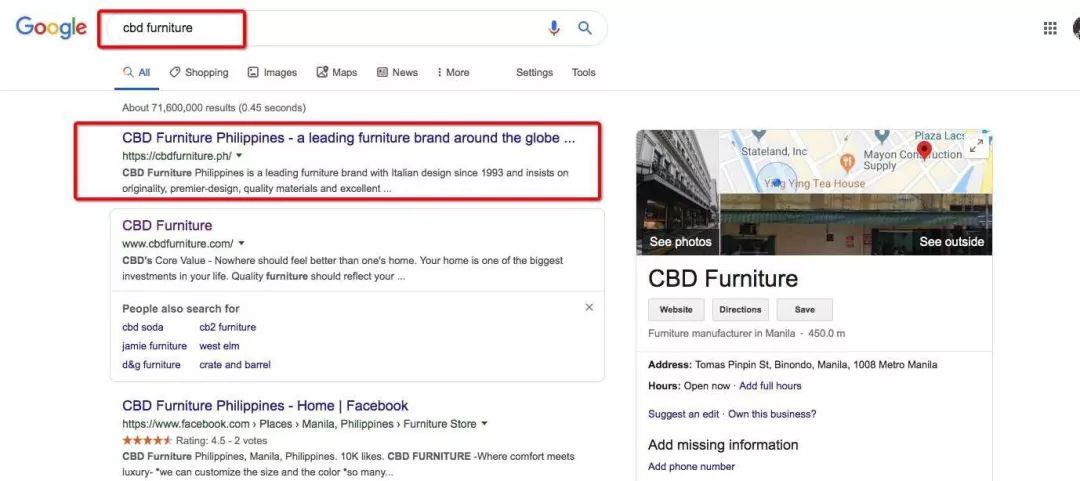Image resolution: width=1080 pixels, height=481 pixels.
Task: Open the map thumbnail of Binondo
Action: coord(856,161)
